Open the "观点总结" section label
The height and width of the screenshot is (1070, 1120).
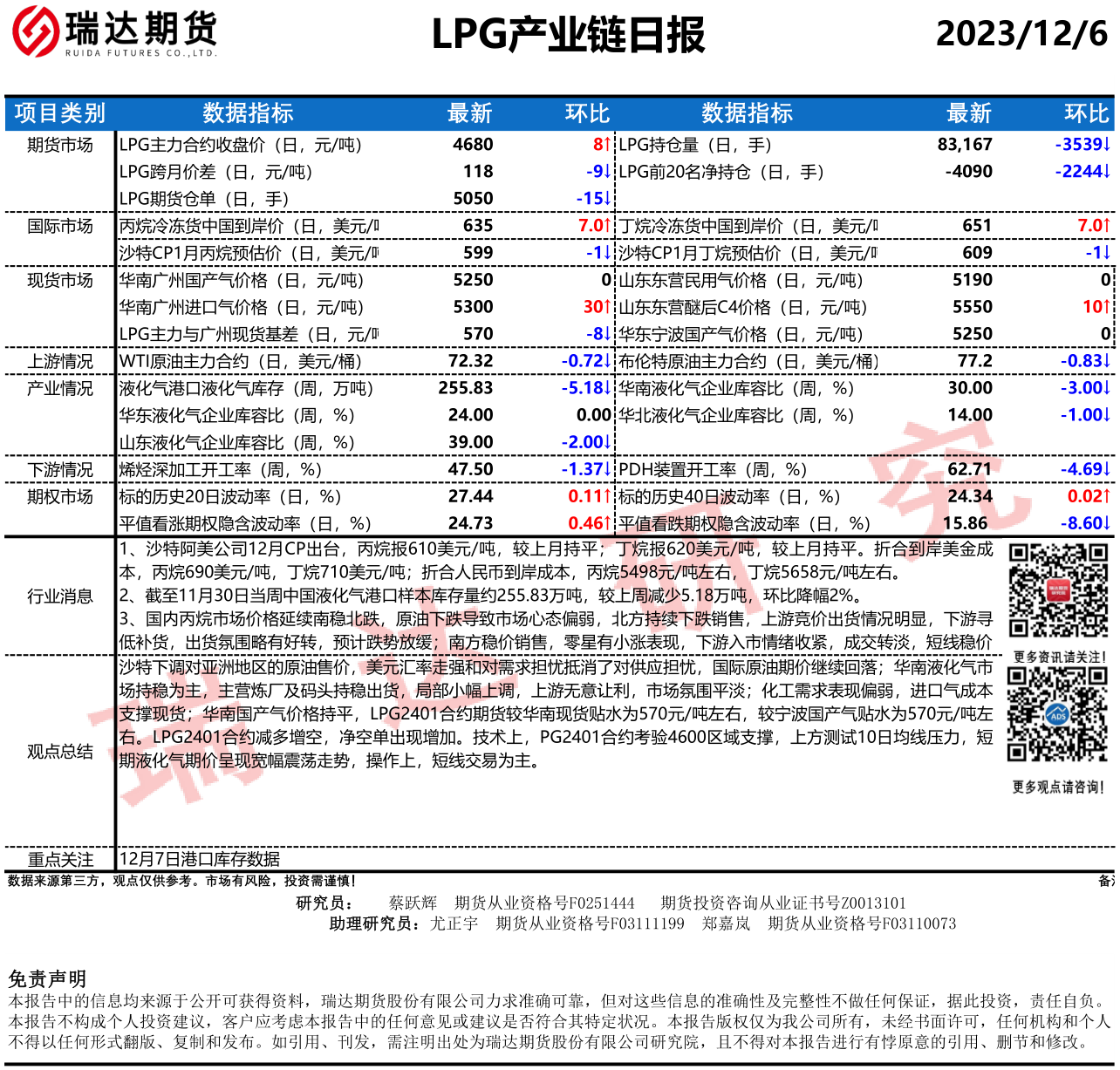(60, 752)
